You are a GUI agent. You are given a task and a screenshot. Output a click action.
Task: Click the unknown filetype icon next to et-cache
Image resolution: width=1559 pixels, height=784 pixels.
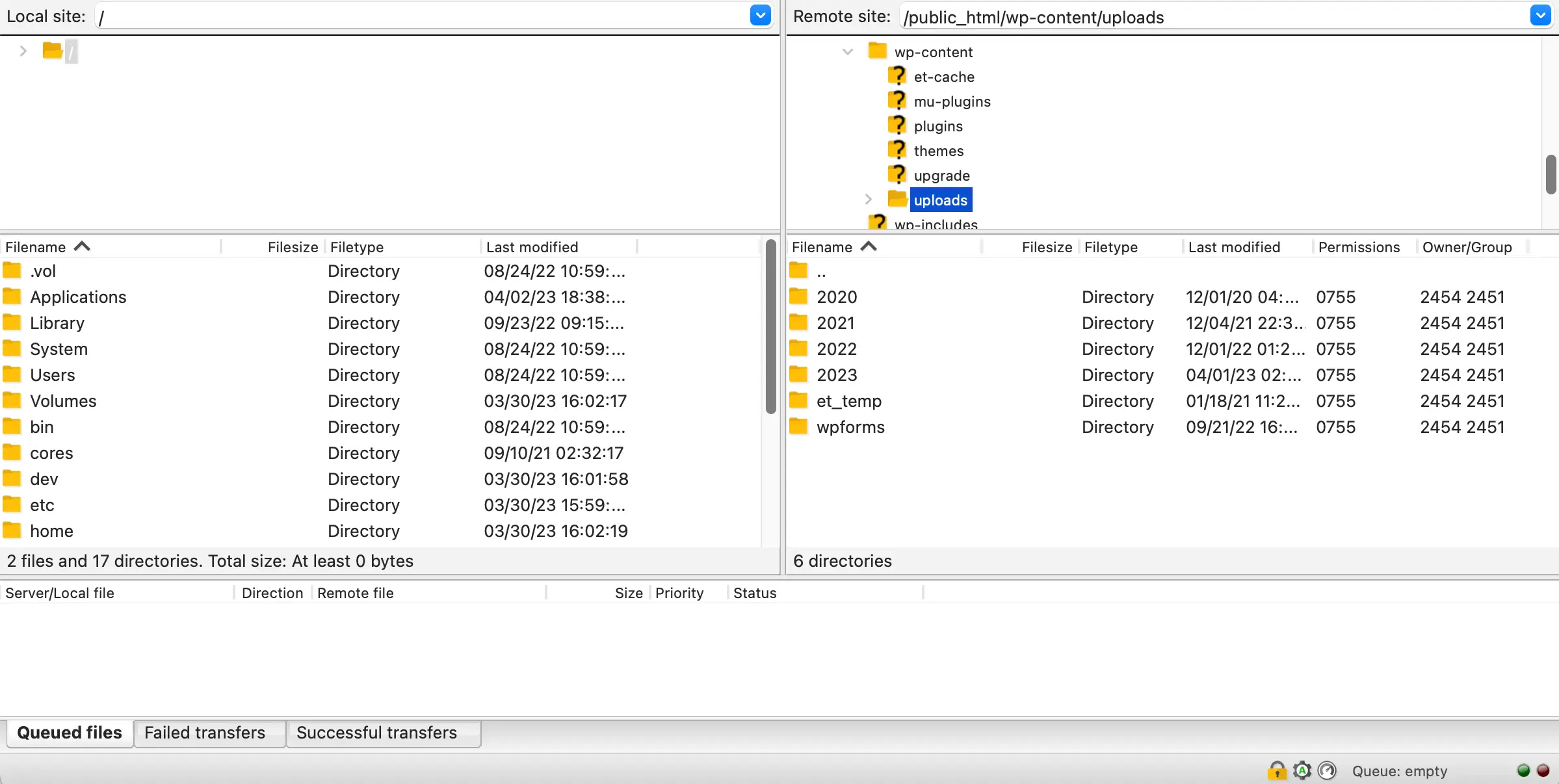click(x=898, y=76)
